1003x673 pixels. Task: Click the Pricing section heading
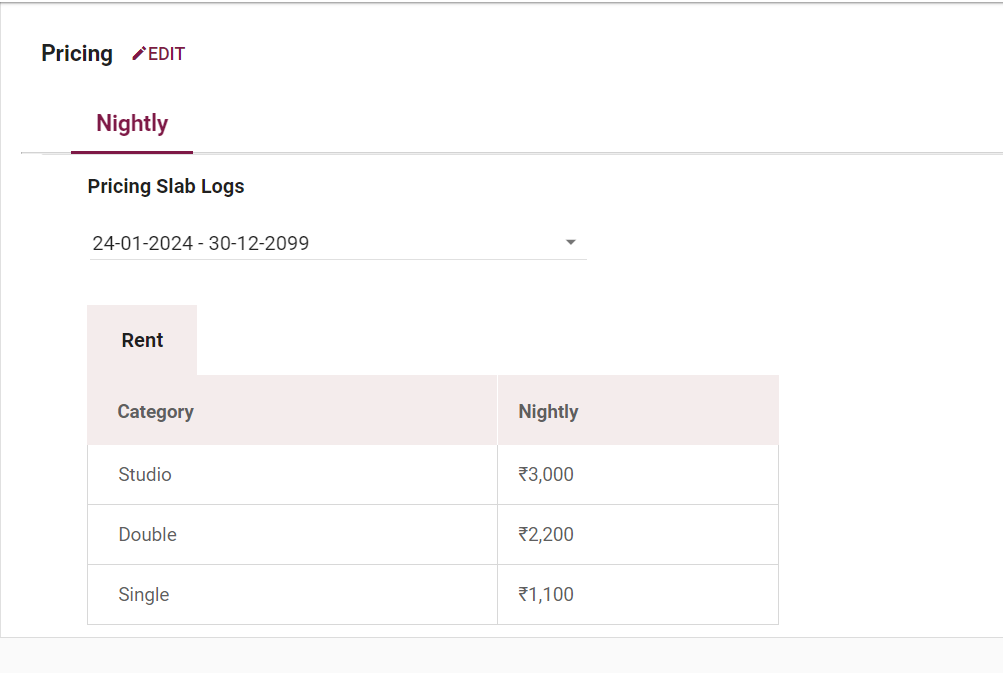[x=77, y=54]
